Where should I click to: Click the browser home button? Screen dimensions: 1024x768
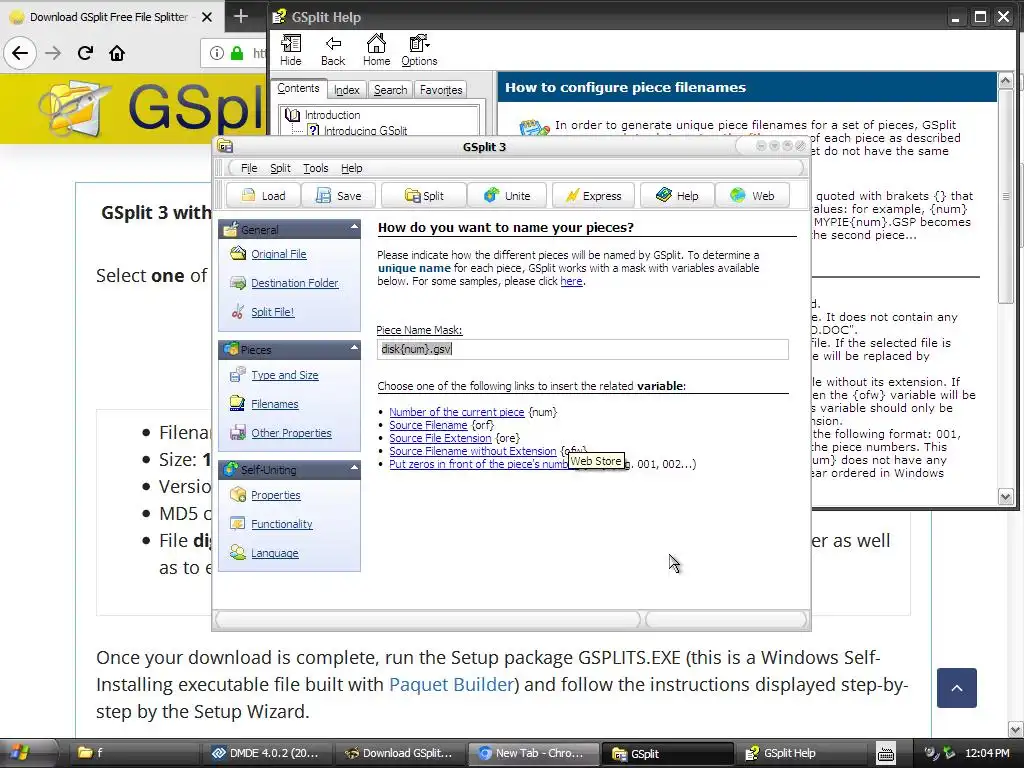click(x=117, y=53)
